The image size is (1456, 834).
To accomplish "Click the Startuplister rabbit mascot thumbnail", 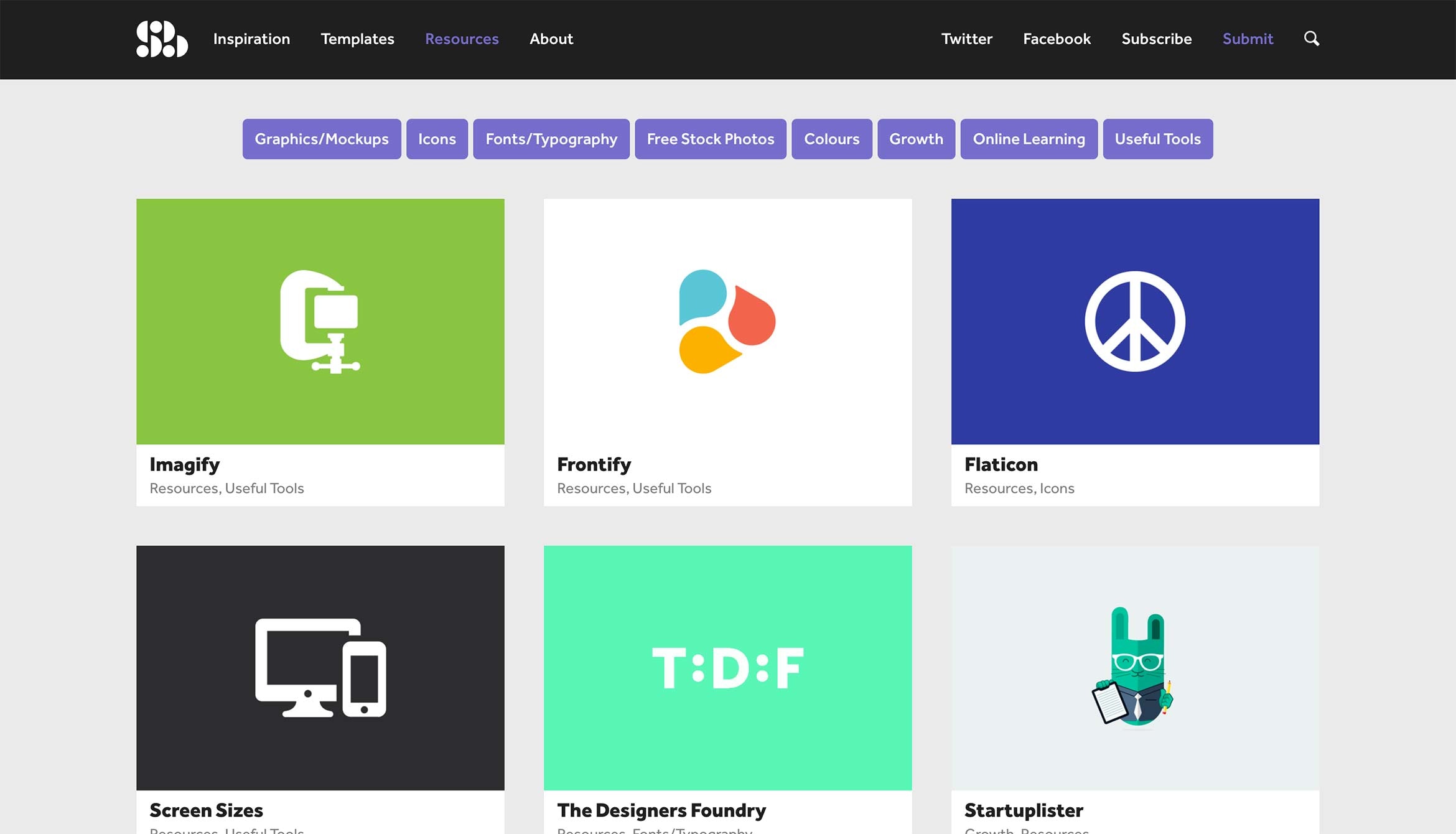I will click(x=1134, y=668).
